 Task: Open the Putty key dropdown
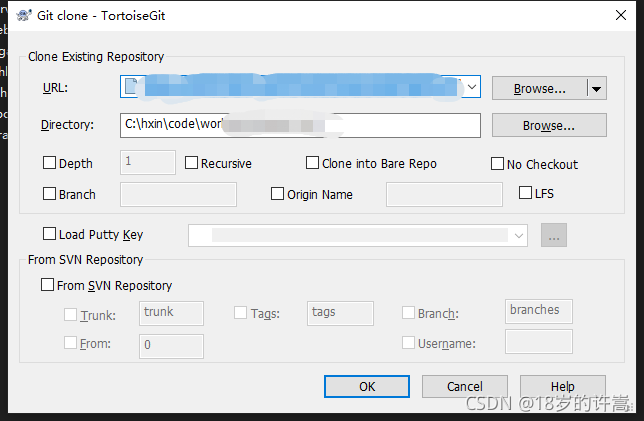(519, 236)
